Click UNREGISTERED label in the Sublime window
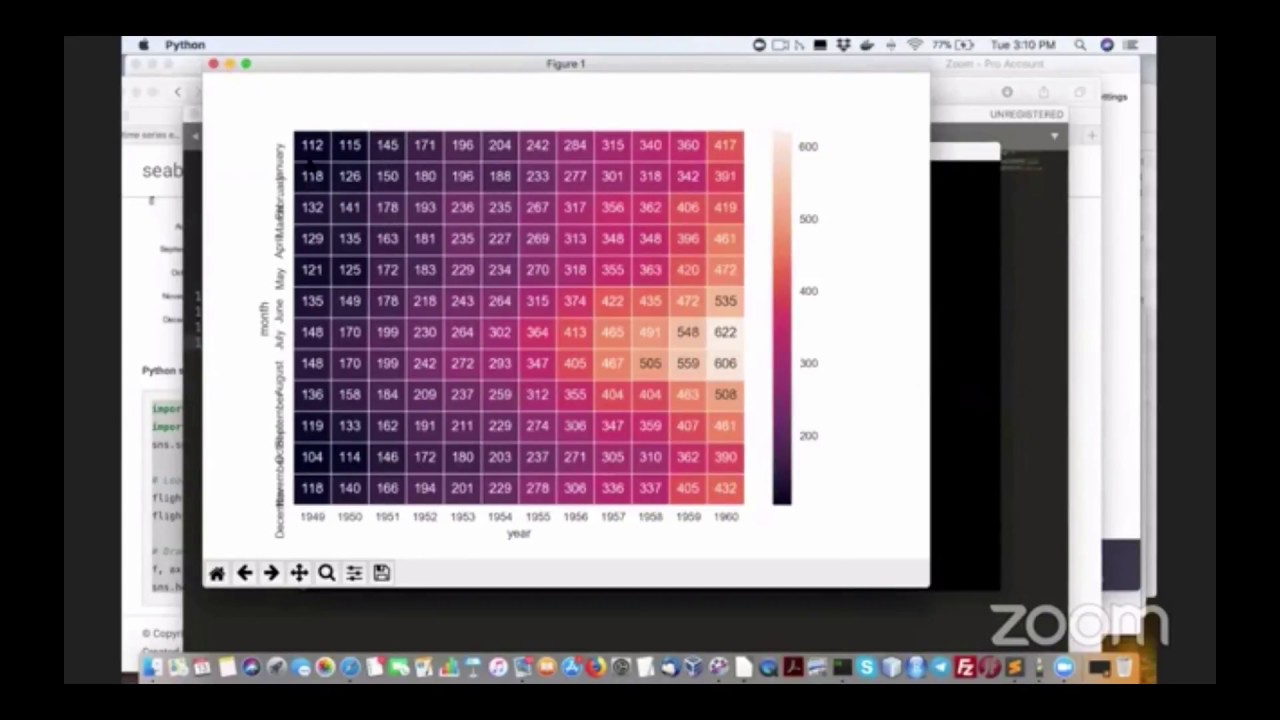The width and height of the screenshot is (1280, 720). point(1026,115)
